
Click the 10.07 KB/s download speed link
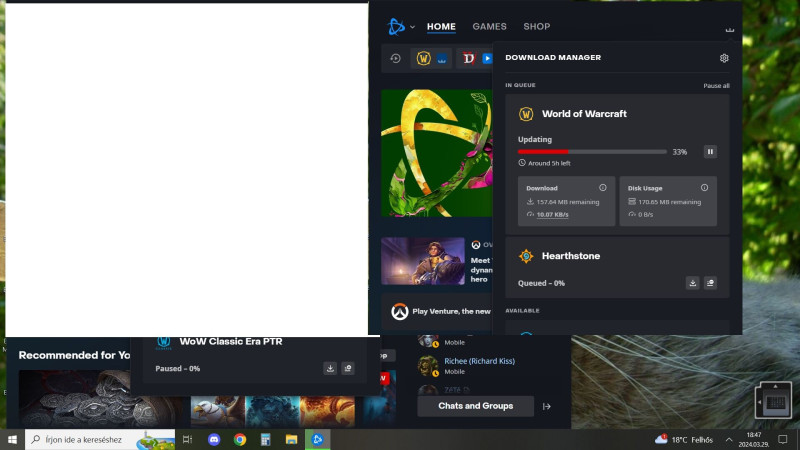(x=553, y=215)
